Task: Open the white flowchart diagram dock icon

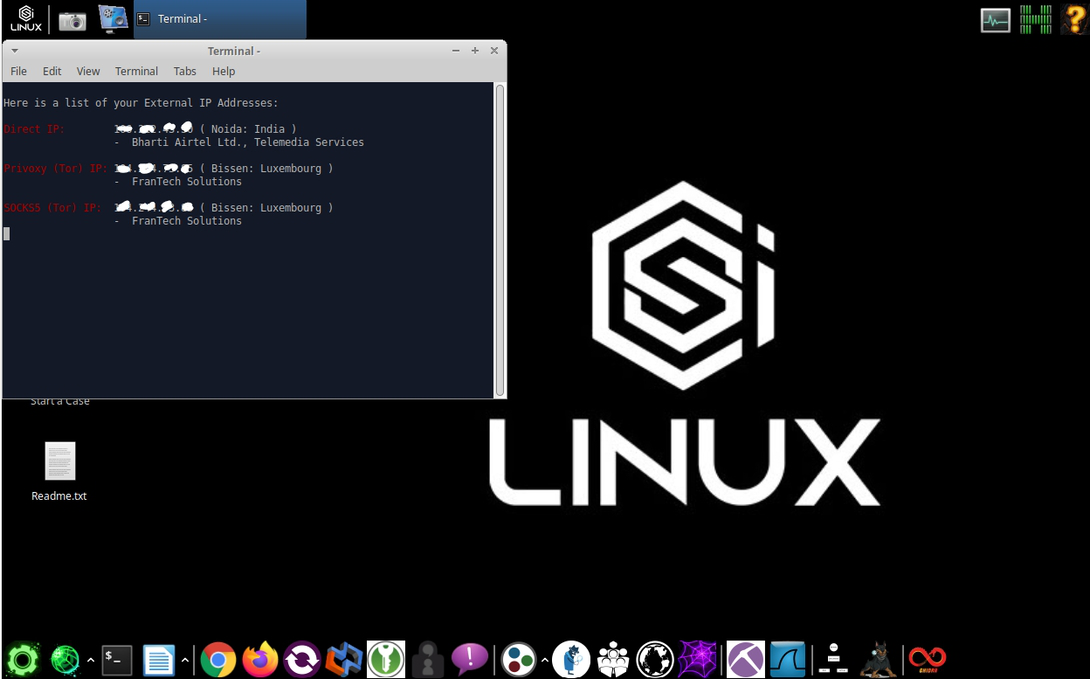Action: click(x=833, y=659)
